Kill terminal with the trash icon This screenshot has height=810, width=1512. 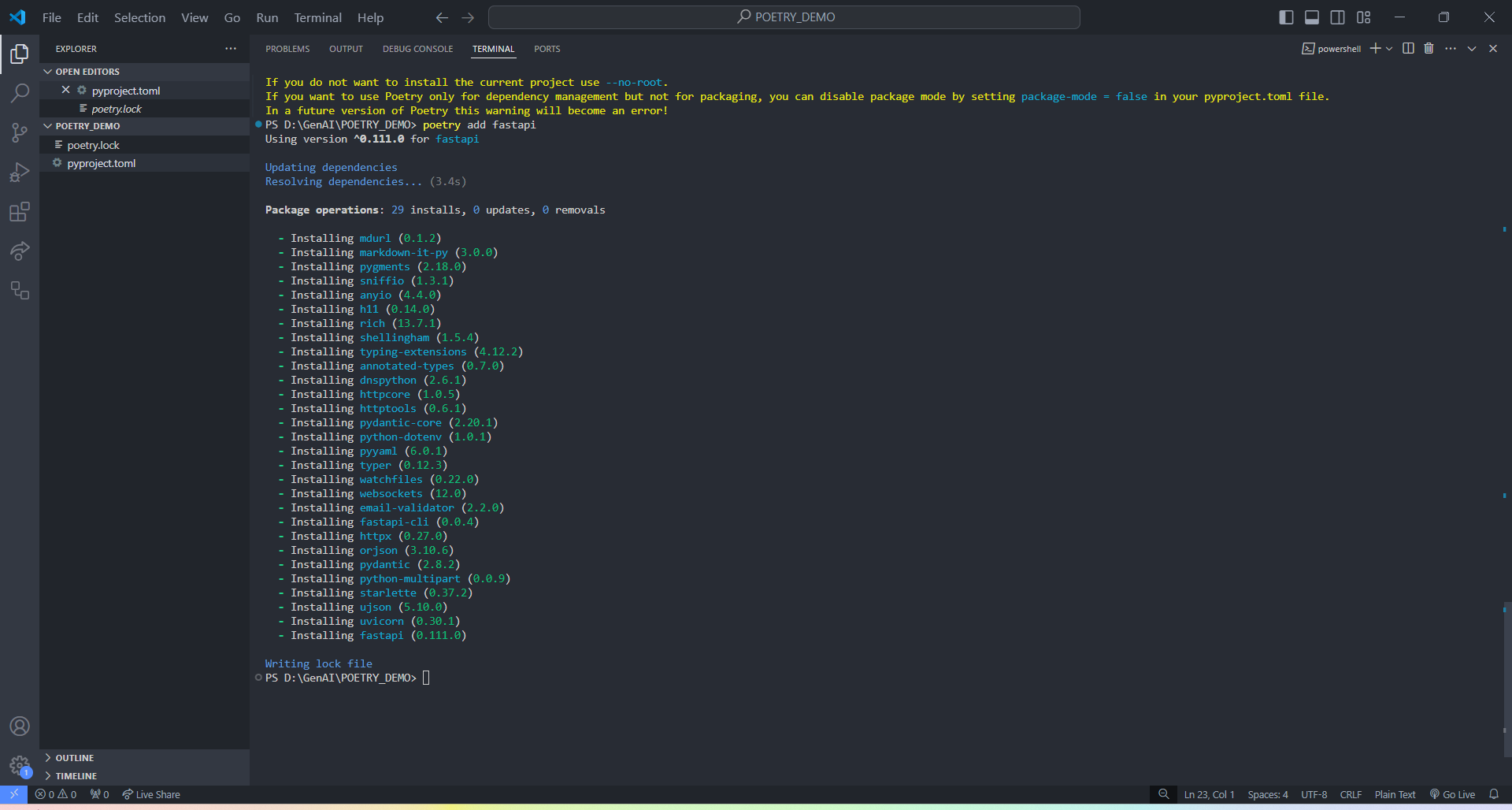pos(1429,49)
